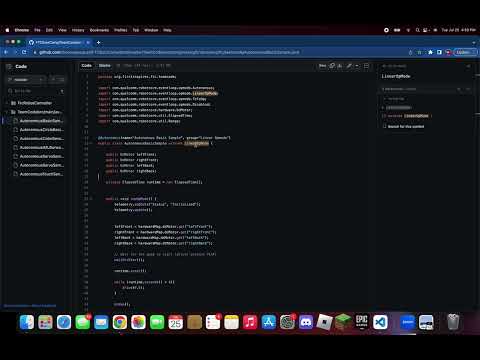Open Epic Games Launcher from the Dock
The image size is (480, 360).
pyautogui.click(x=362, y=322)
